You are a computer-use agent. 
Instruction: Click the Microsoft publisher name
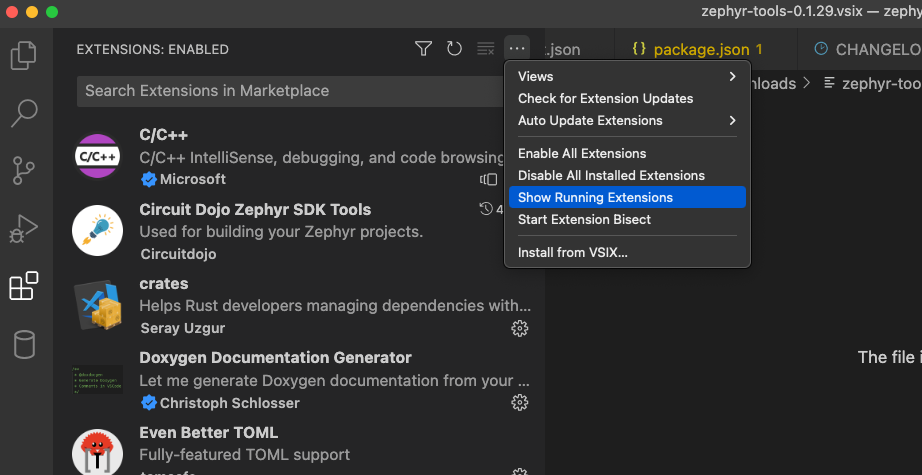click(193, 179)
